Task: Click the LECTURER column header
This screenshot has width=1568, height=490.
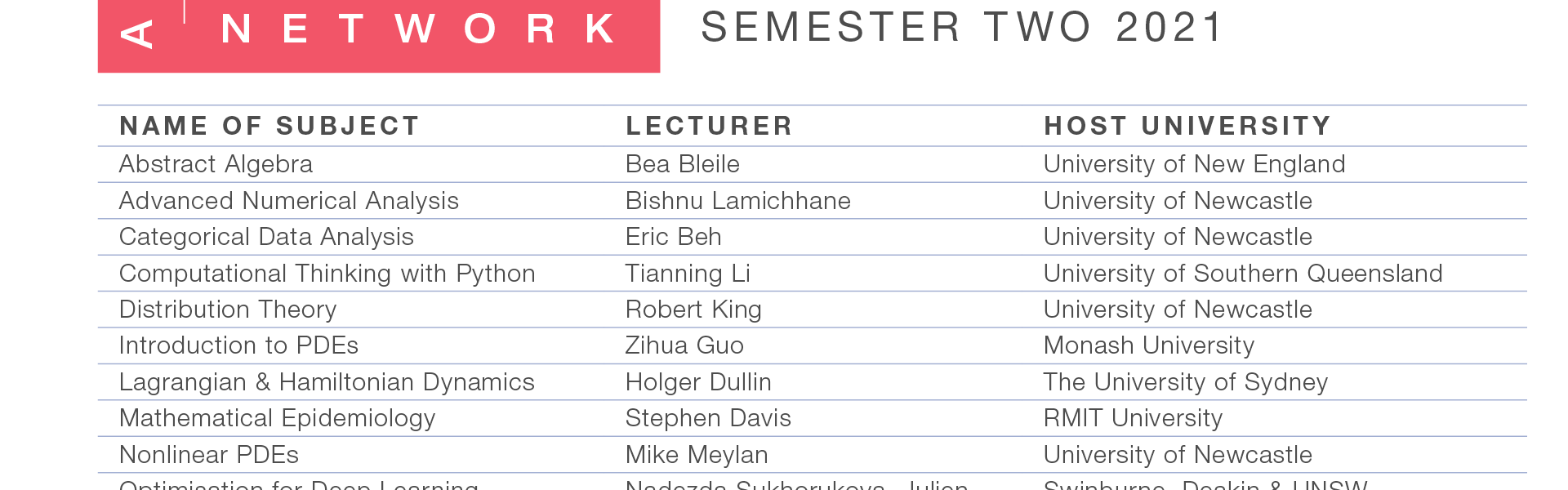Action: coord(709,126)
